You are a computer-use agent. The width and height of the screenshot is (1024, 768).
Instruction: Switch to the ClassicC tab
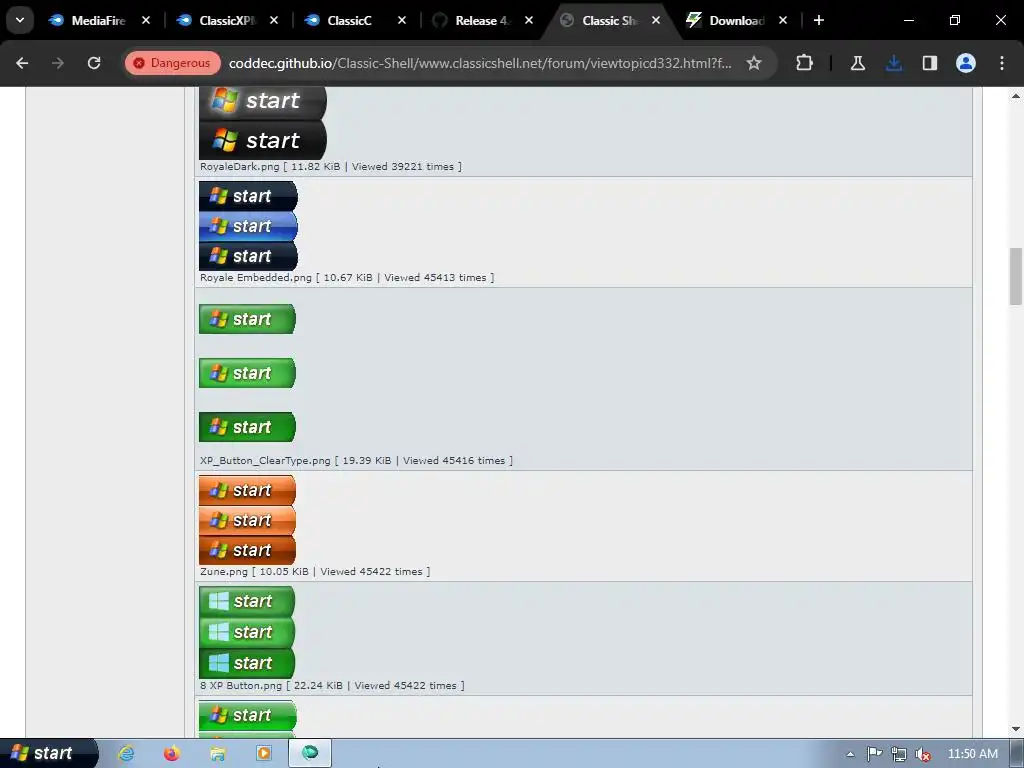point(355,20)
